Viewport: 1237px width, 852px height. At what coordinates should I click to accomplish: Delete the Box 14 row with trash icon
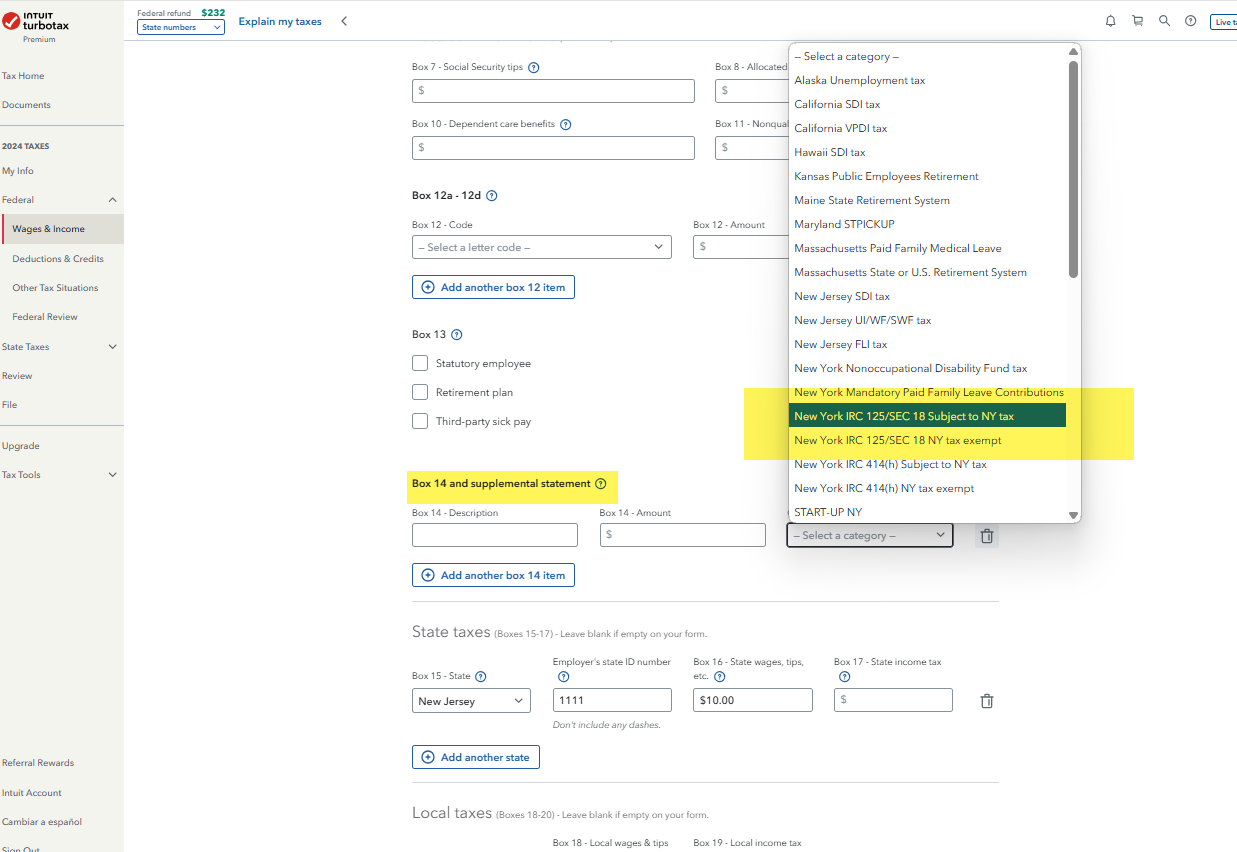[x=987, y=536]
